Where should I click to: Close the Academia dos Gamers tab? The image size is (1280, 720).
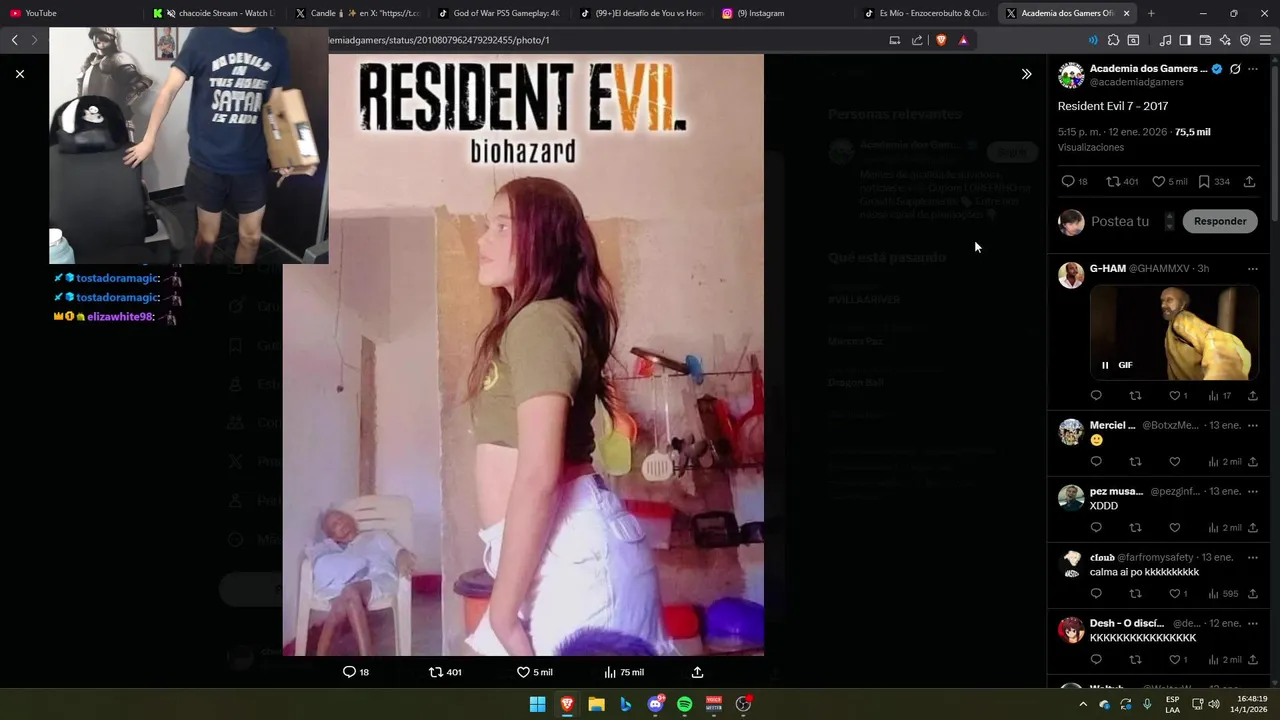(x=1127, y=13)
